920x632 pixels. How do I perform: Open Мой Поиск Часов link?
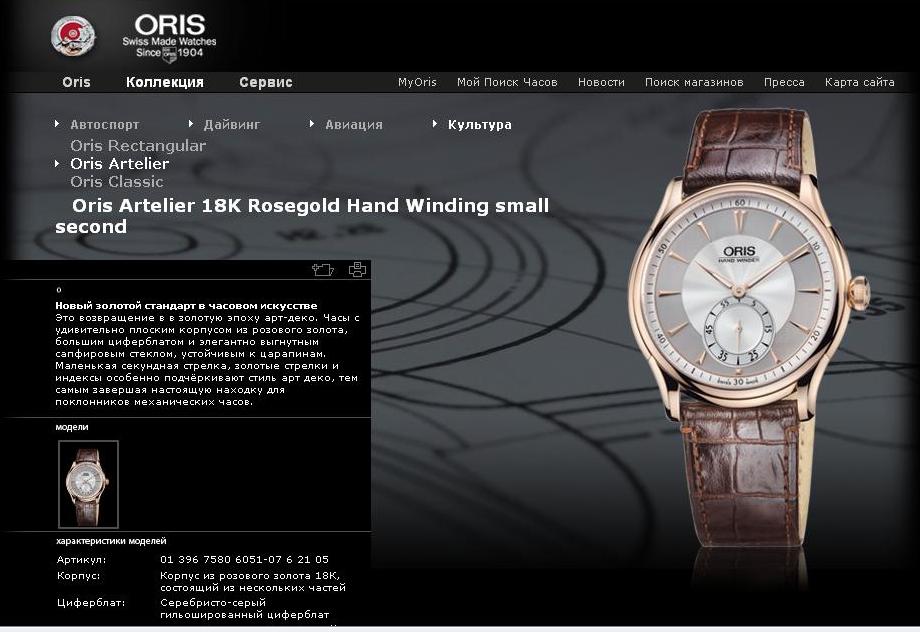click(507, 82)
